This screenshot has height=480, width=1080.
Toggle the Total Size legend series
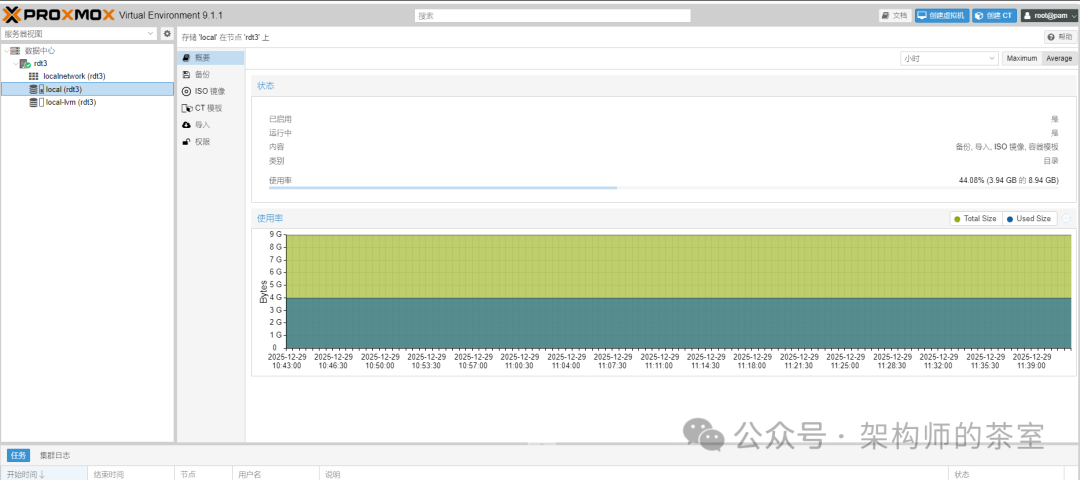coord(975,218)
